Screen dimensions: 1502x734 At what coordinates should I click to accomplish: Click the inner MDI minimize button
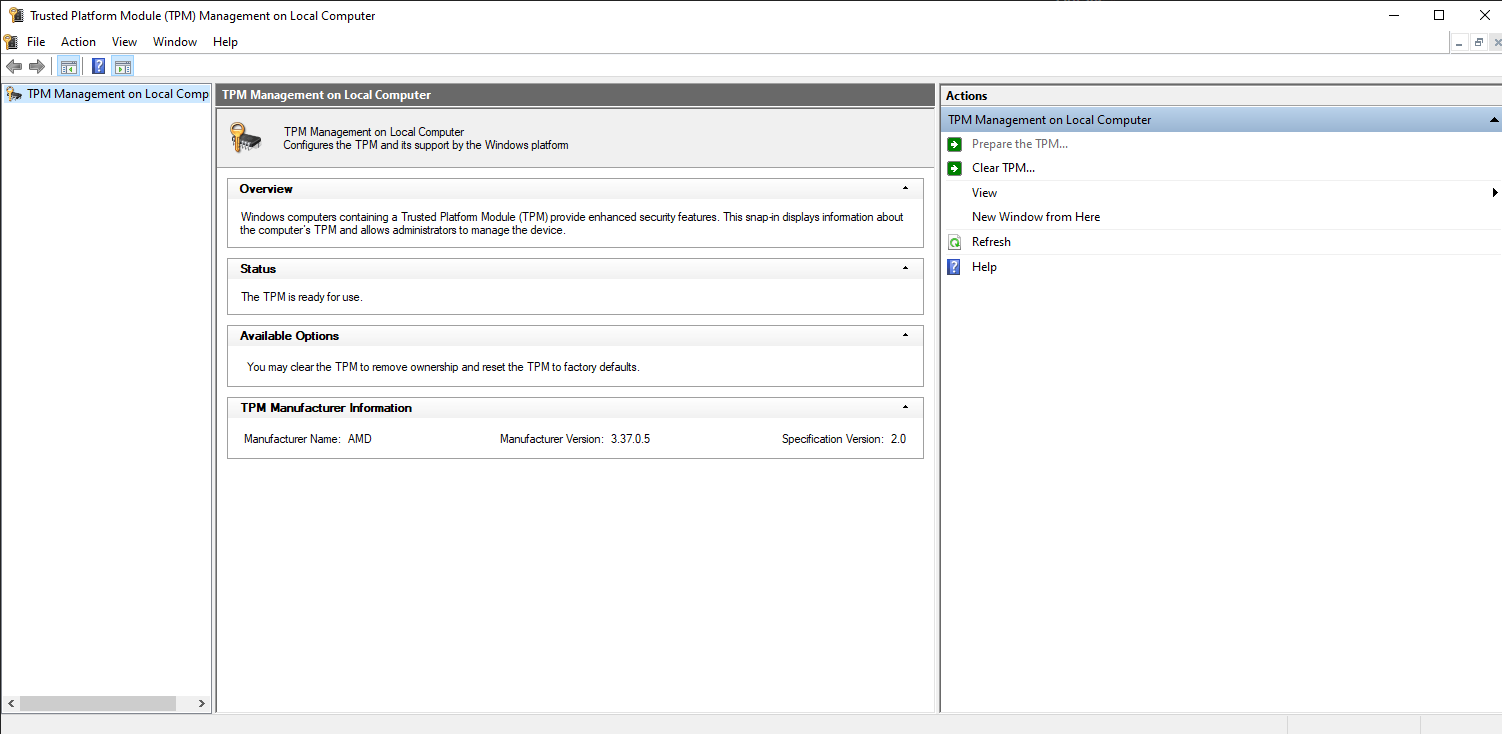(1460, 42)
